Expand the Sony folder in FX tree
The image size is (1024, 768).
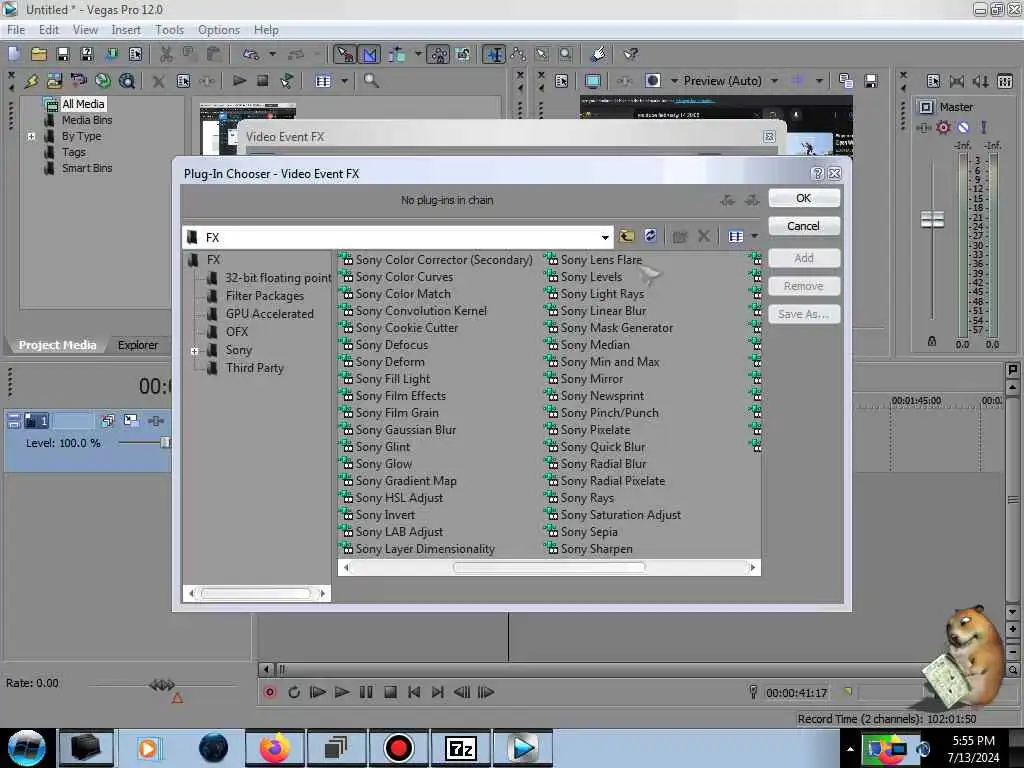(x=195, y=351)
